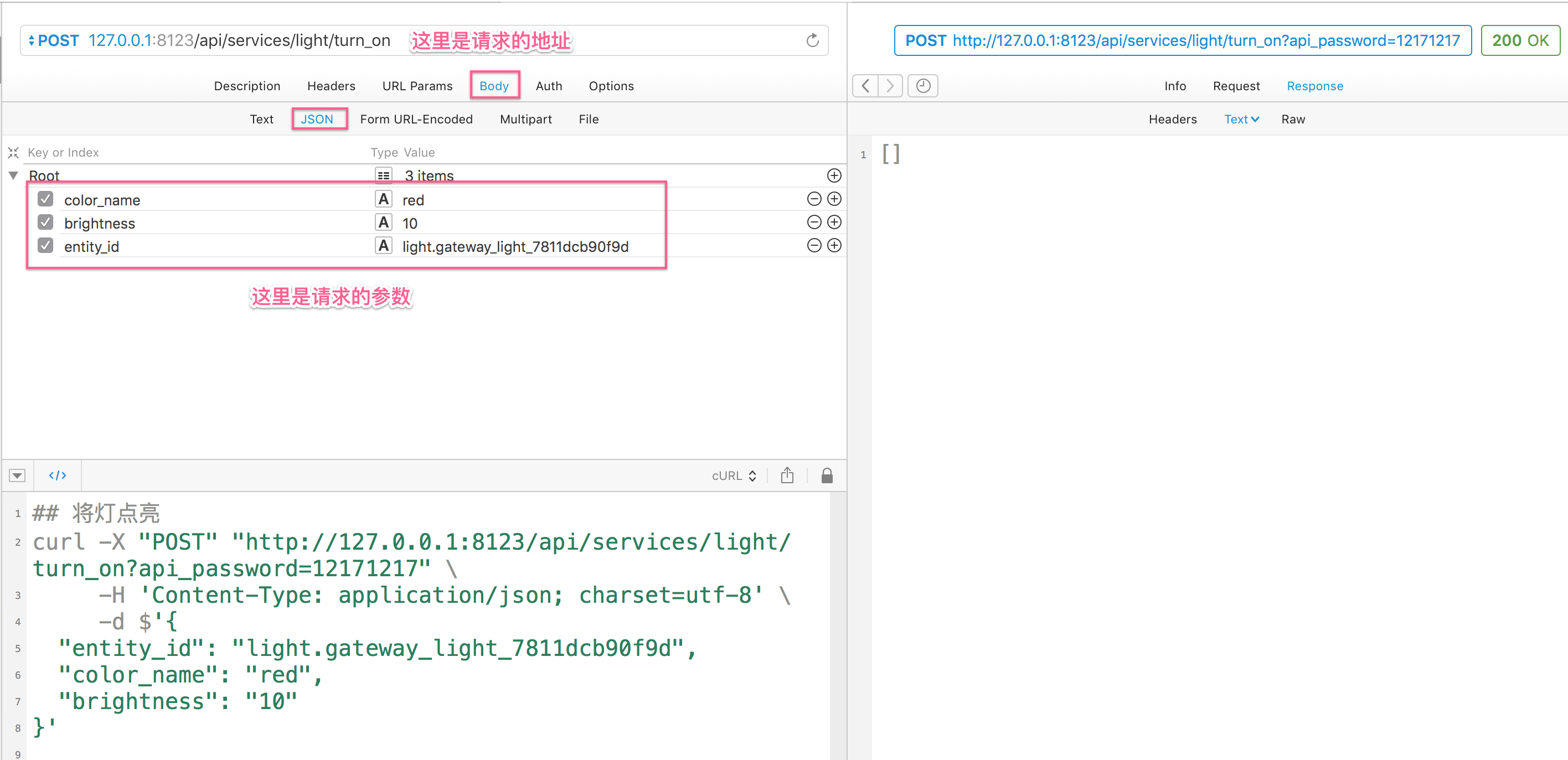Open the Text format dropdown in response
The image size is (1568, 760).
[x=1241, y=119]
